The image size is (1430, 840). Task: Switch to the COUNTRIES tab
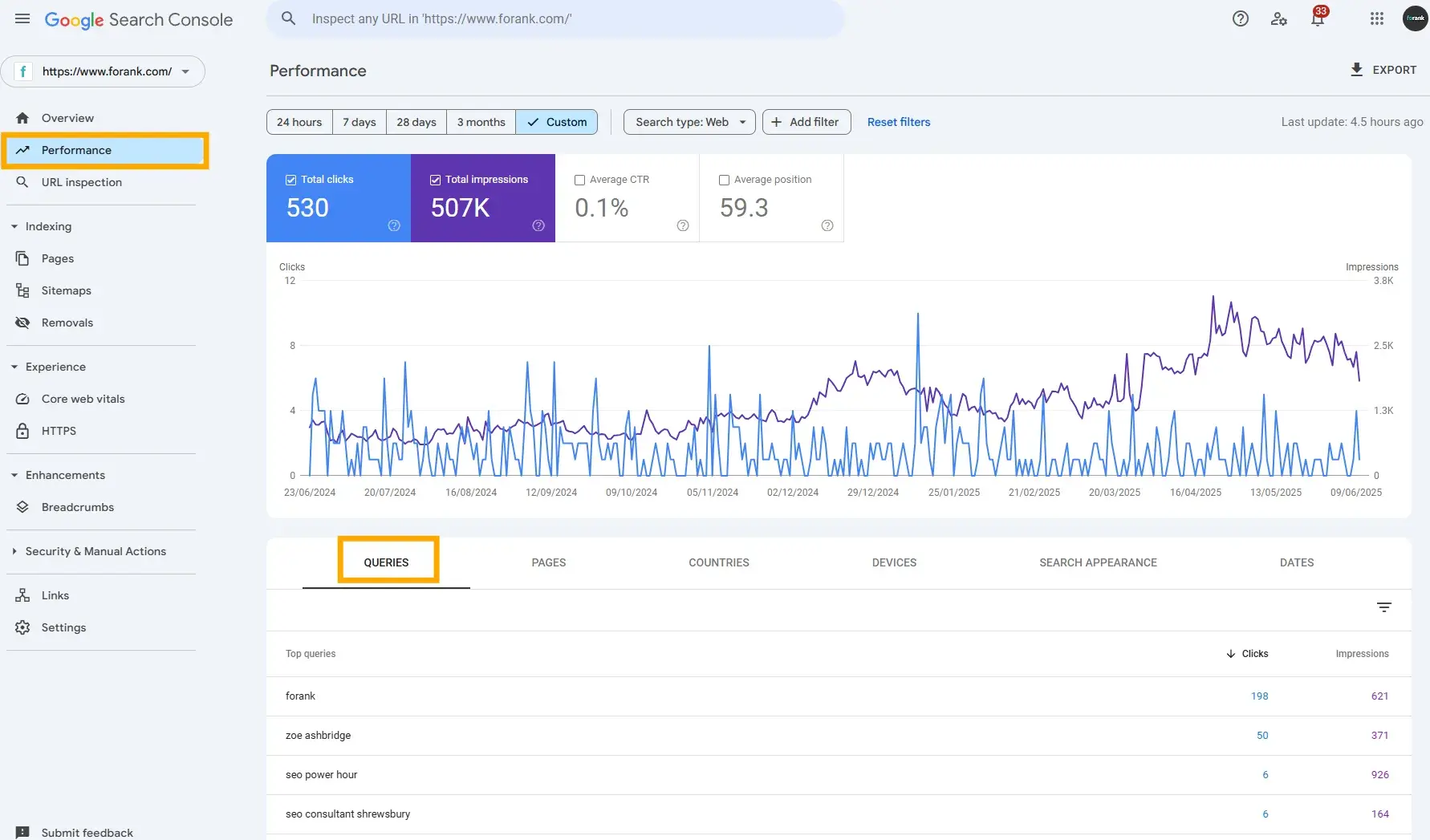(x=718, y=562)
